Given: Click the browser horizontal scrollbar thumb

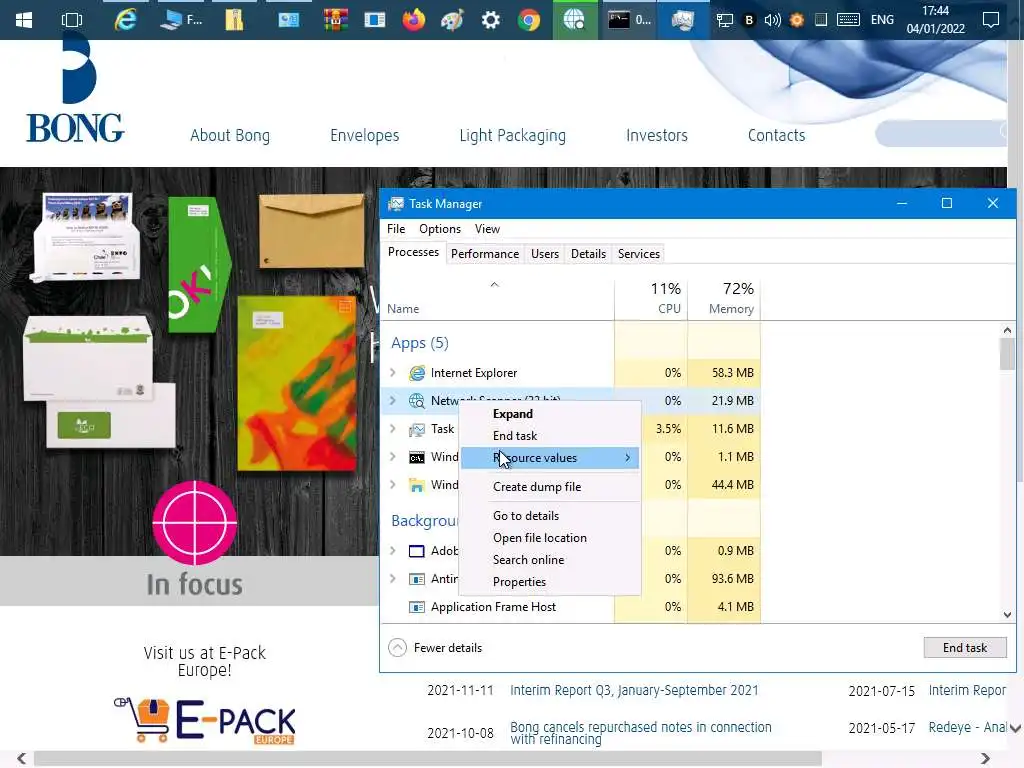Looking at the screenshot, I should pos(428,758).
